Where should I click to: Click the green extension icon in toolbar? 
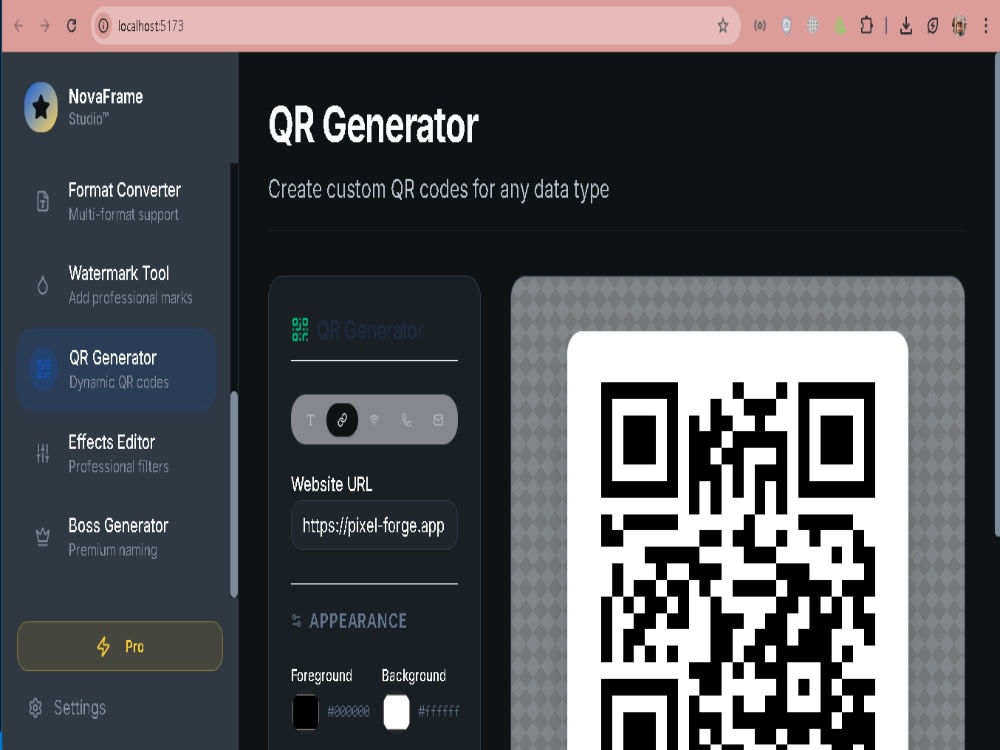coord(840,26)
